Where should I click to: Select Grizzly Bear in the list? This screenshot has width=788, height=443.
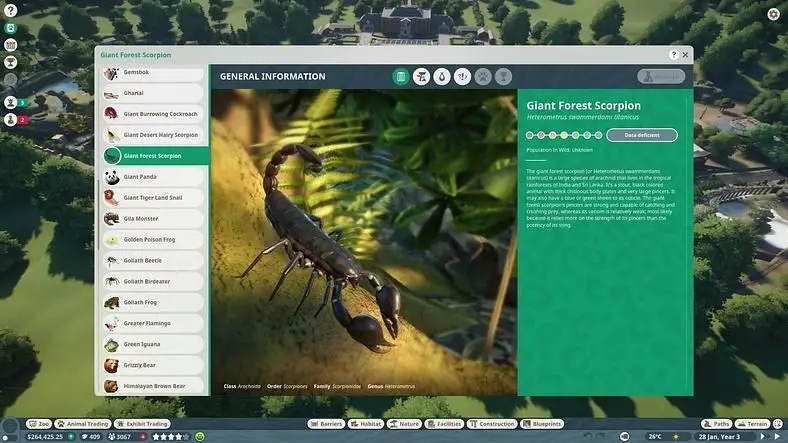click(x=153, y=366)
